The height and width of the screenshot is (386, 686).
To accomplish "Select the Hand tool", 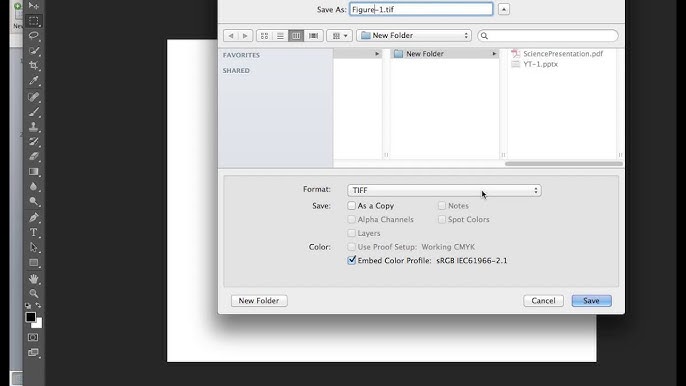I will [34, 279].
